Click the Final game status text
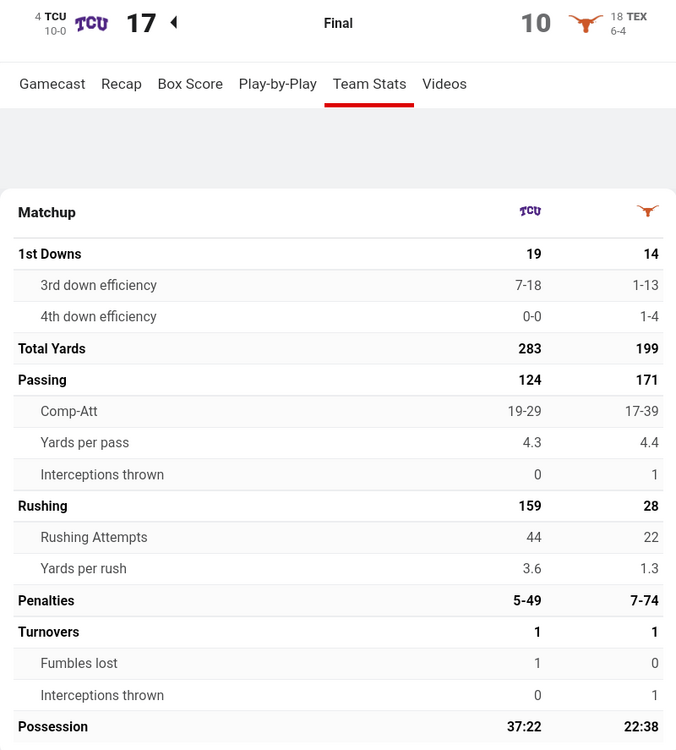The height and width of the screenshot is (750, 676). (x=338, y=23)
